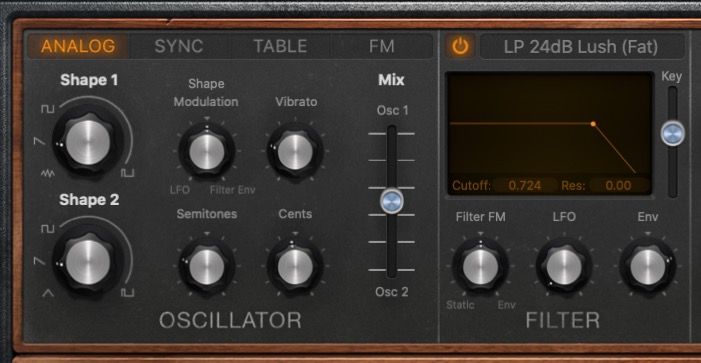Switch to the SYNC oscillator tab

(179, 46)
